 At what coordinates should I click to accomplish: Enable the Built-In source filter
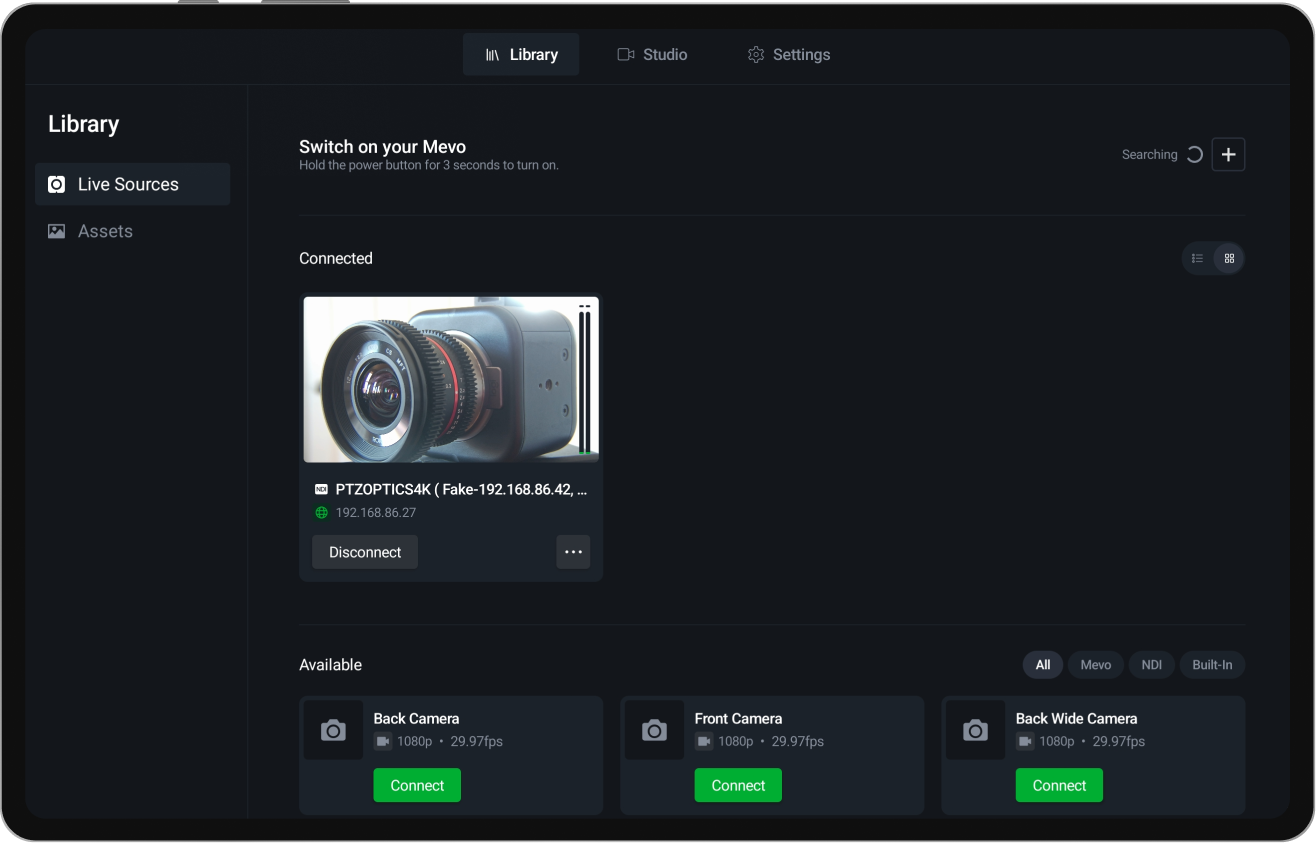[1212, 664]
